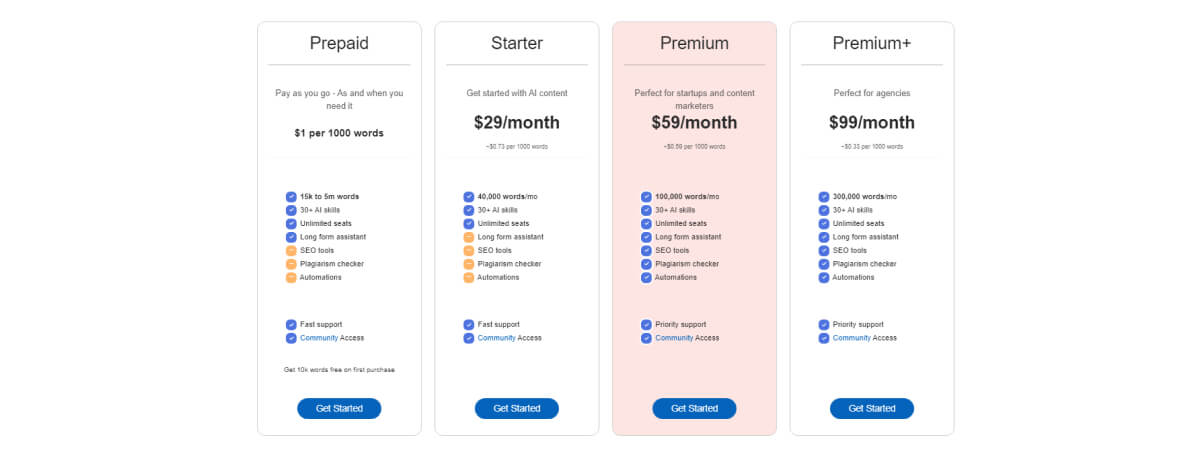Open Community link in Prepaid plan

pyautogui.click(x=319, y=338)
